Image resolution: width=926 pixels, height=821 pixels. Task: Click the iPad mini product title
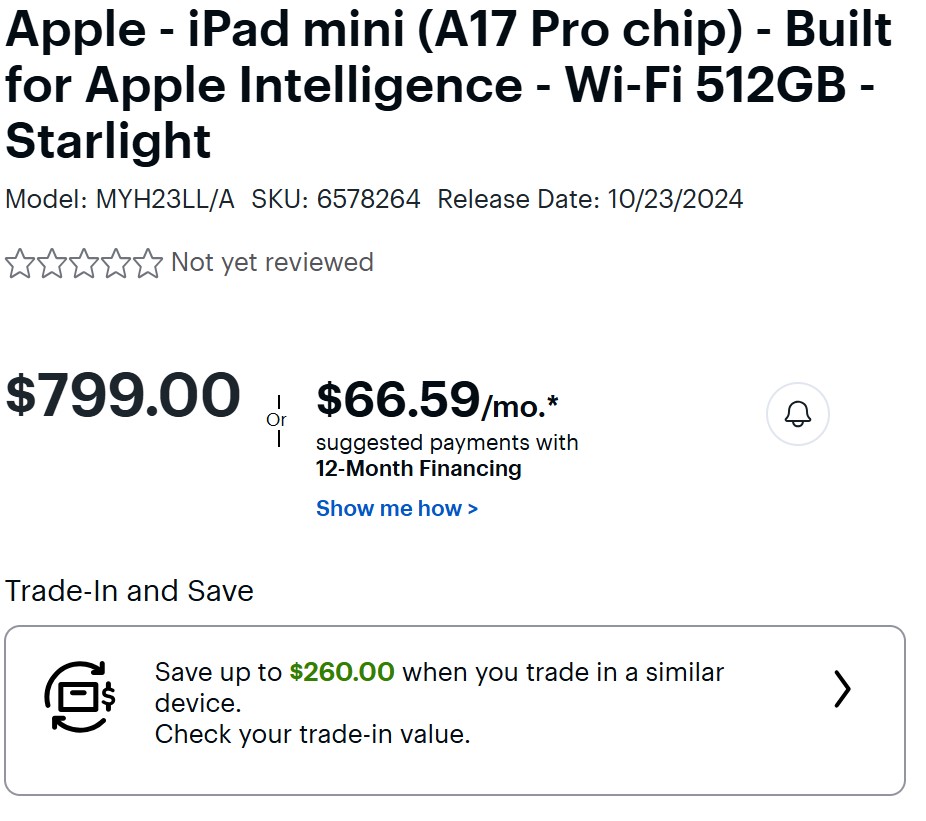(447, 83)
